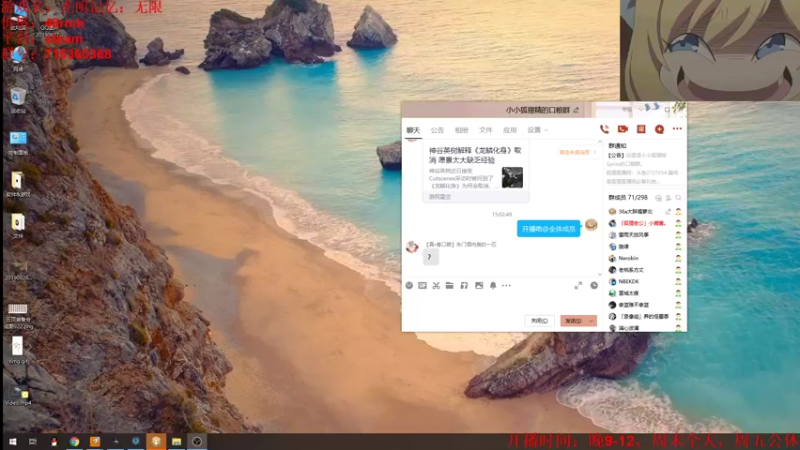Open the emoji picker in the input toolbar
Screen dimensions: 800x450
click(x=409, y=286)
